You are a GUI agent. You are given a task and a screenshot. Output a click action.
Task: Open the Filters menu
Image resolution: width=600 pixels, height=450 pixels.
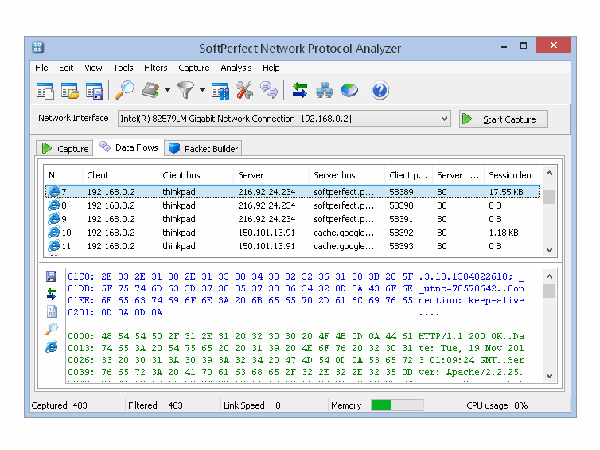(156, 68)
